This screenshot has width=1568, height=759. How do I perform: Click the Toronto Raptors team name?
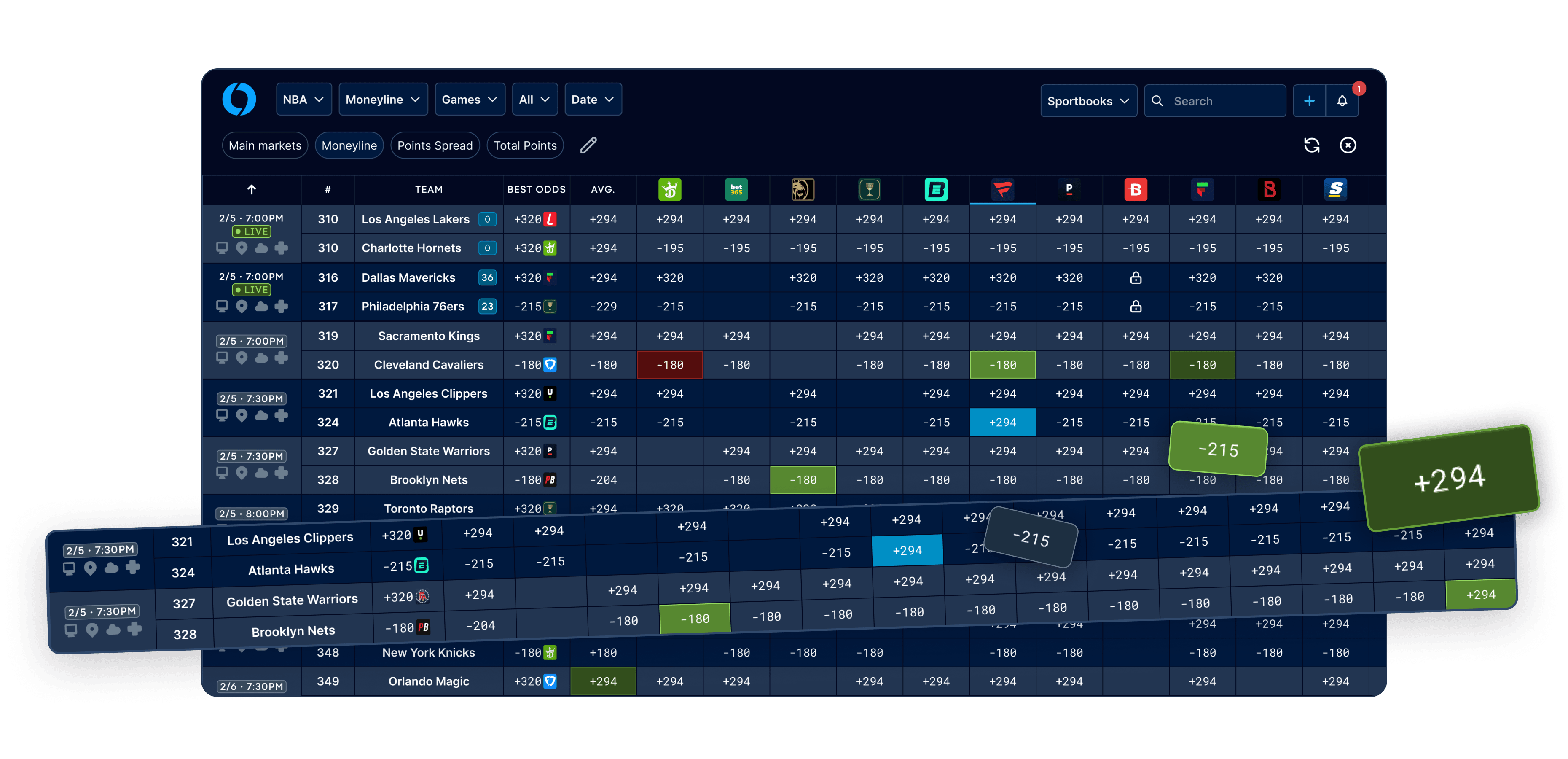pyautogui.click(x=429, y=509)
